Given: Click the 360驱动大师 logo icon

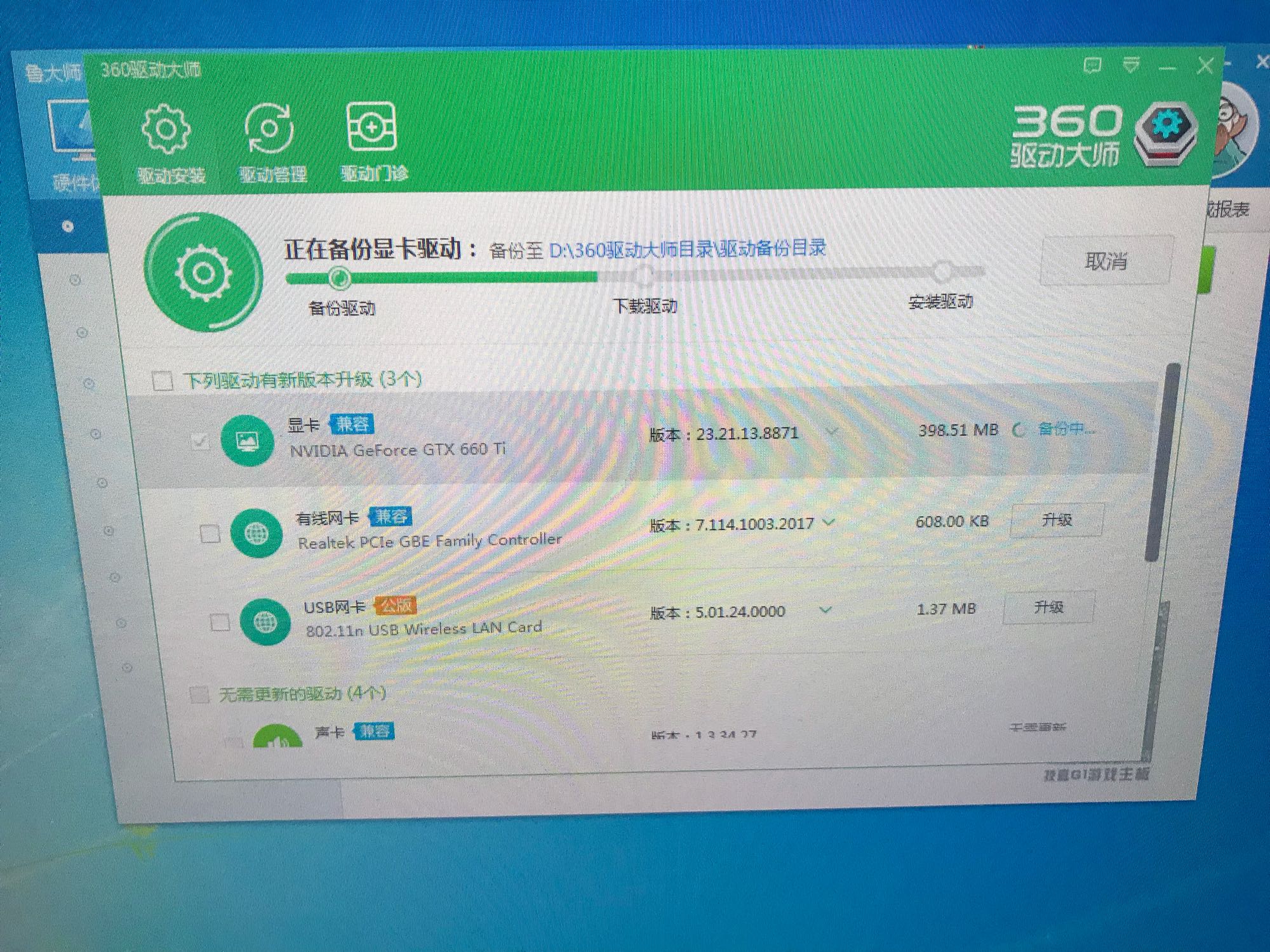Looking at the screenshot, I should pos(1168,135).
